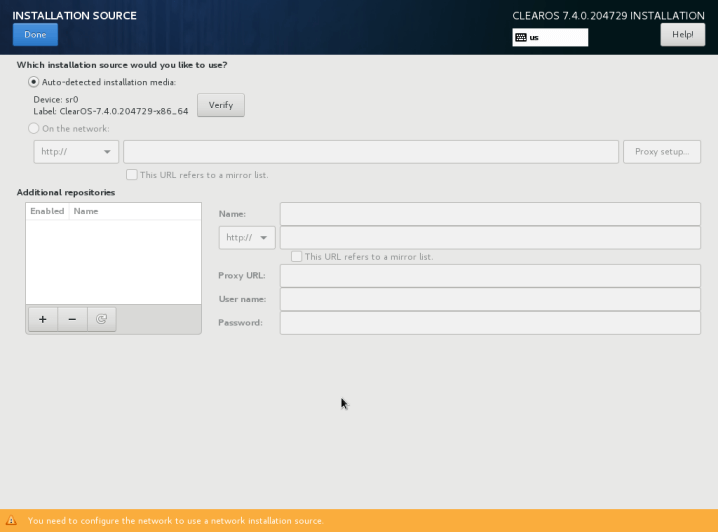Open the repository http:// protocol dropdown

tap(247, 238)
